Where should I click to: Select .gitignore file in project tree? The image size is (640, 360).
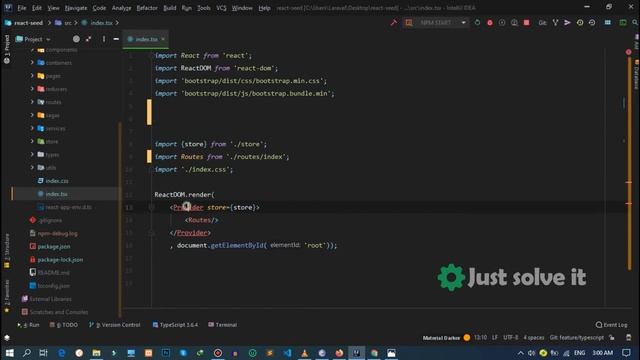tap(50, 220)
